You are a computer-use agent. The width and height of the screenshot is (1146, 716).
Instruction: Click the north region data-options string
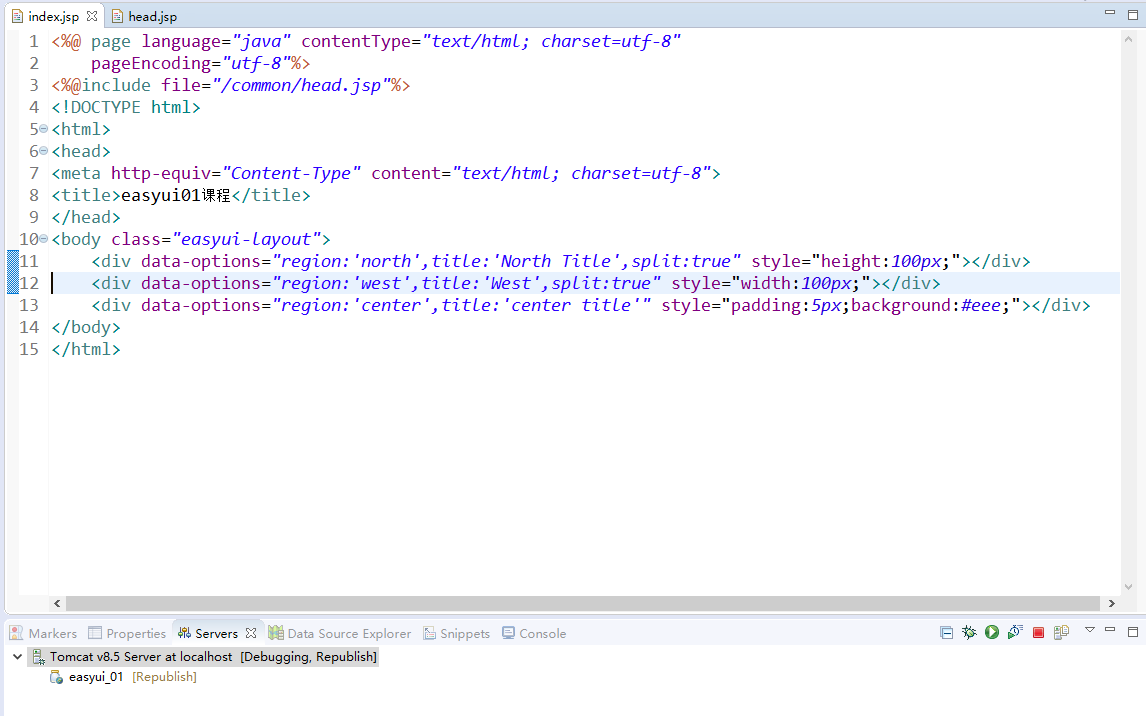[506, 262]
